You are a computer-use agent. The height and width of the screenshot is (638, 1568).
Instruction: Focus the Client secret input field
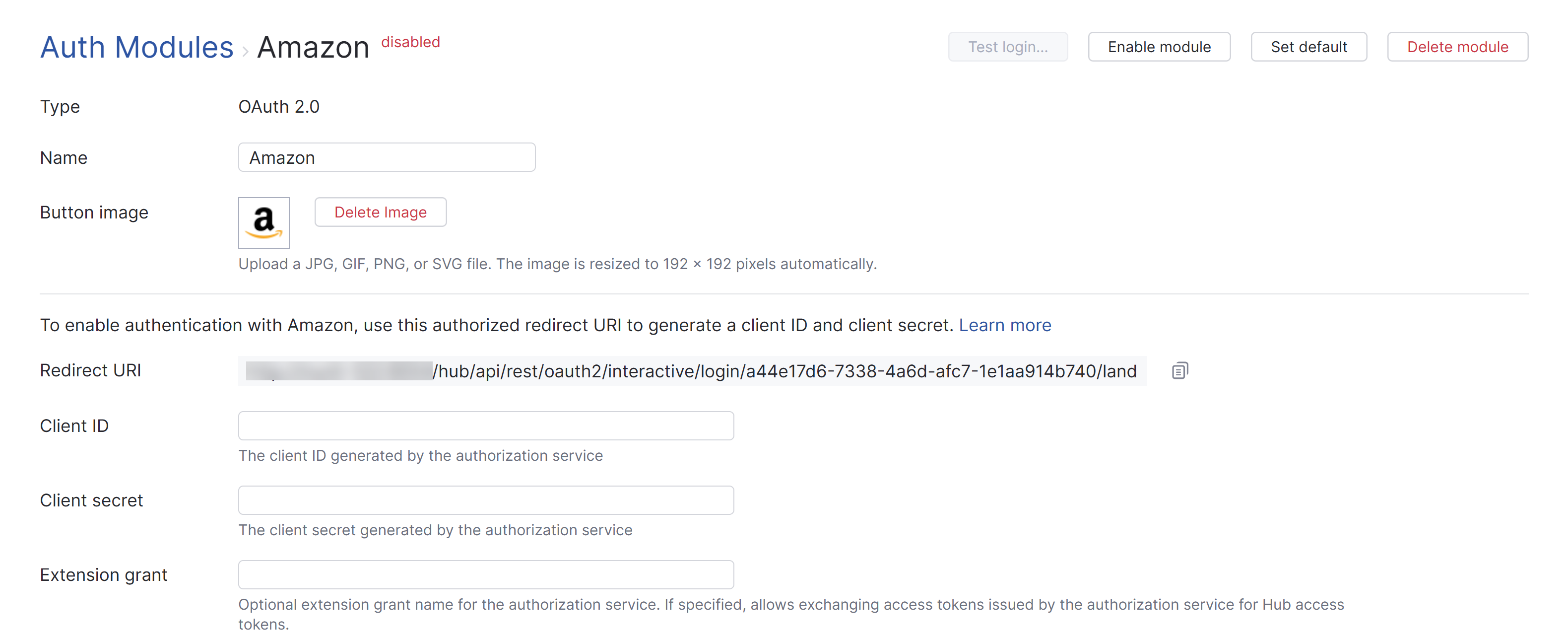point(486,500)
